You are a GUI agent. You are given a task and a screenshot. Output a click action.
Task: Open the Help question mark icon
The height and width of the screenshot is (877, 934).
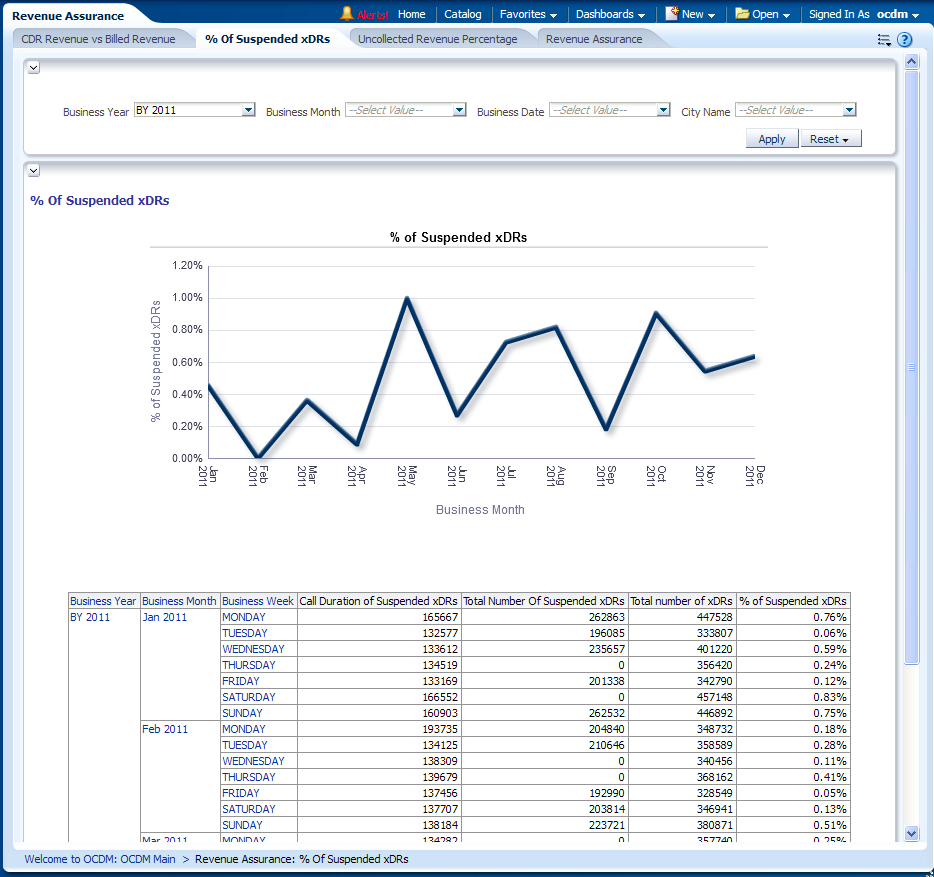click(x=904, y=40)
